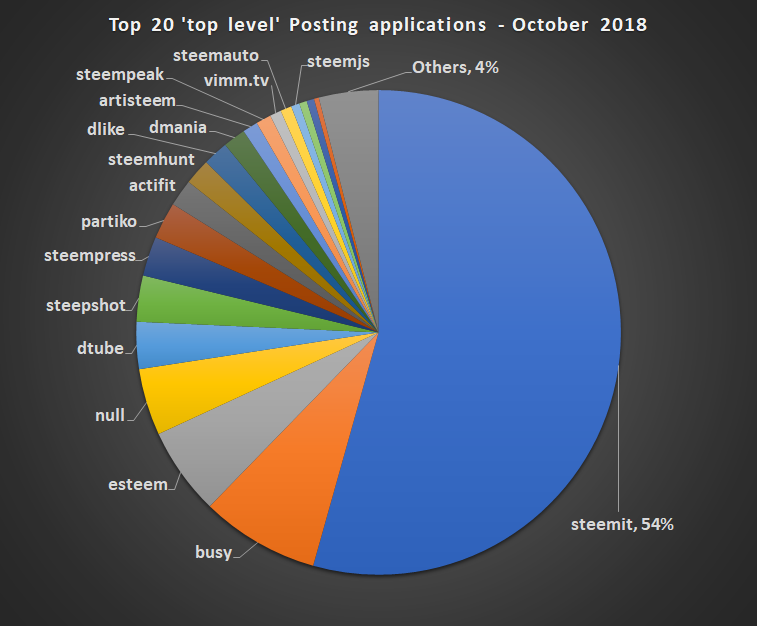Click the 'vimm.tv' data label
The height and width of the screenshot is (626, 757).
point(236,81)
